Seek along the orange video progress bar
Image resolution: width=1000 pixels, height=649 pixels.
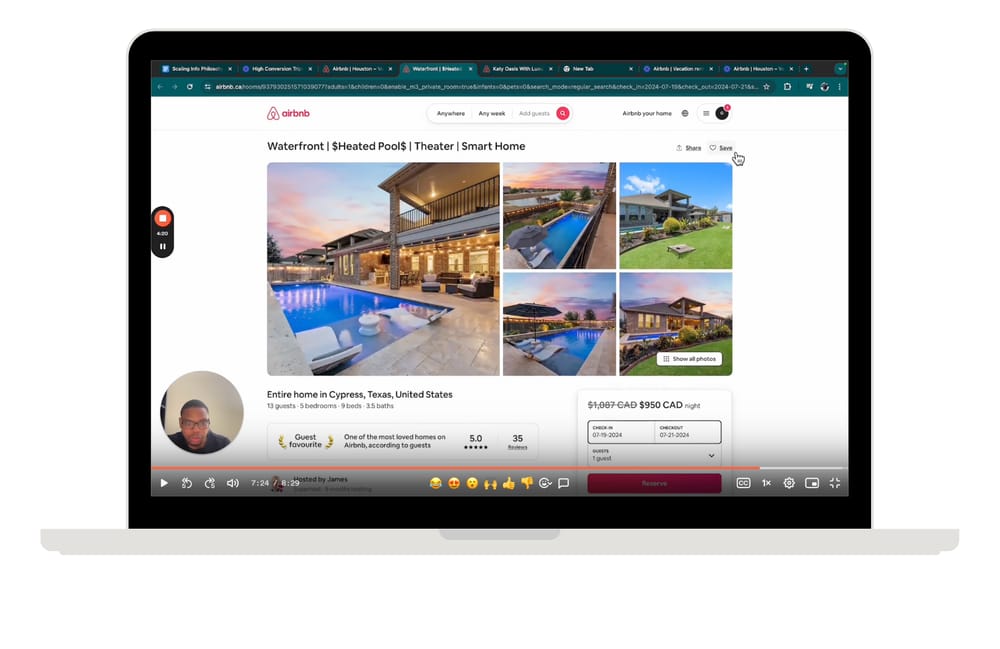click(499, 468)
